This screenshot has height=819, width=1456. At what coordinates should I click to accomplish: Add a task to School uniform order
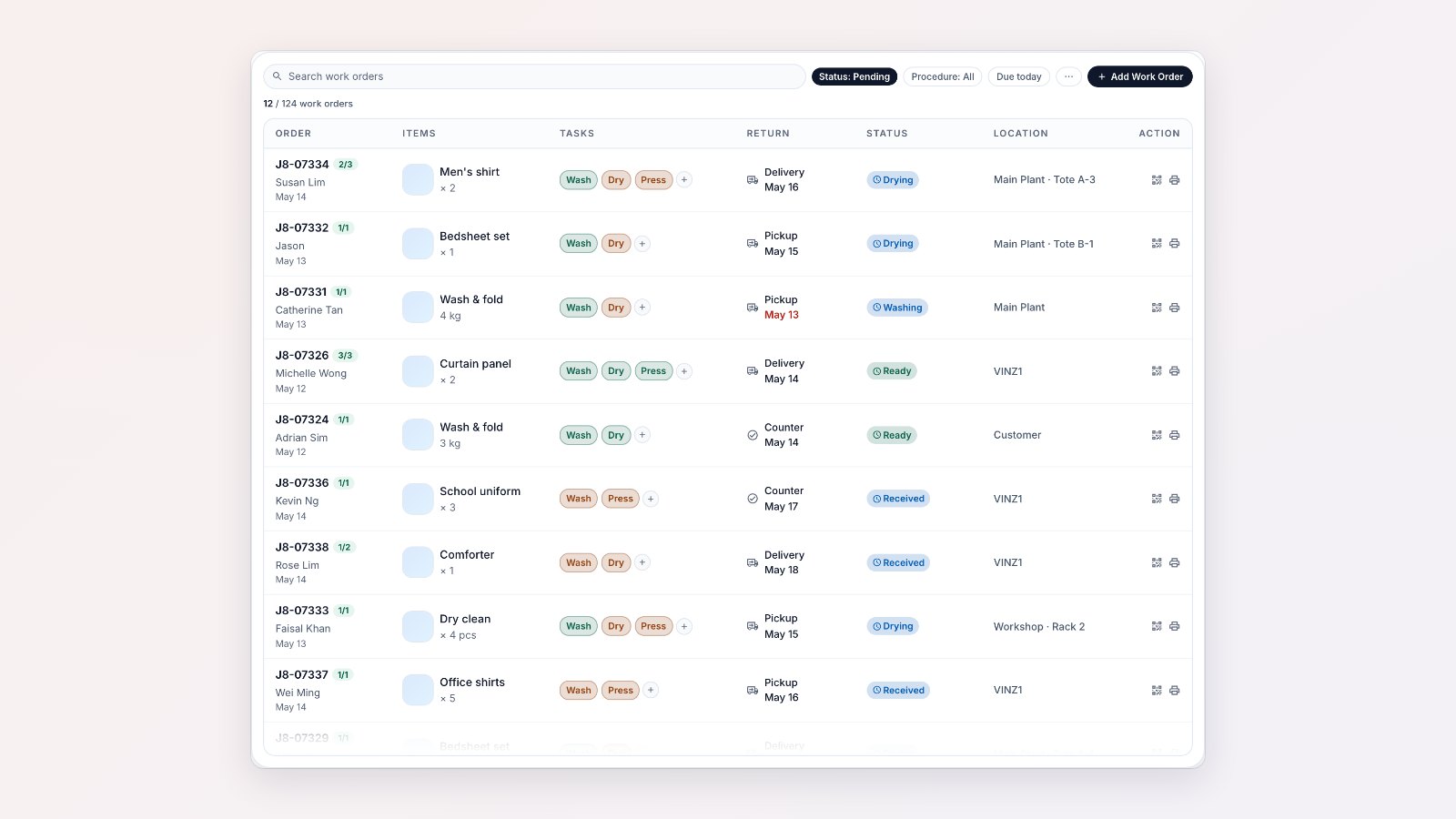651,499
